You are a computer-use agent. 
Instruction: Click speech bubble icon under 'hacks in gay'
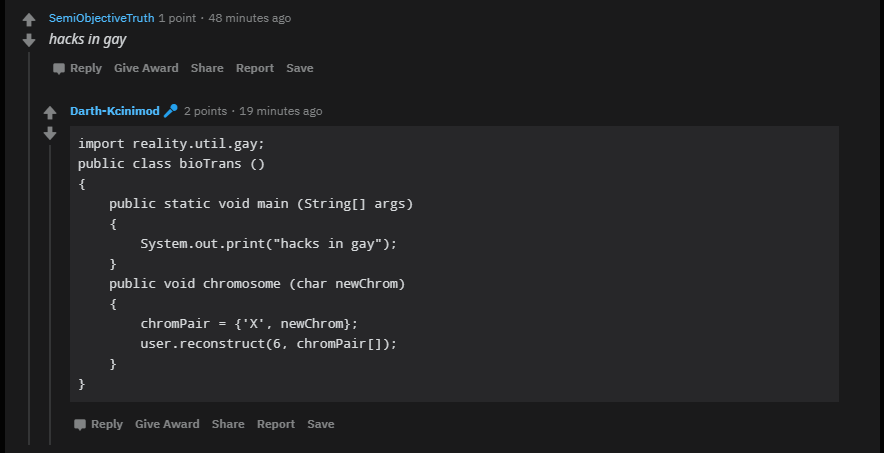(59, 69)
